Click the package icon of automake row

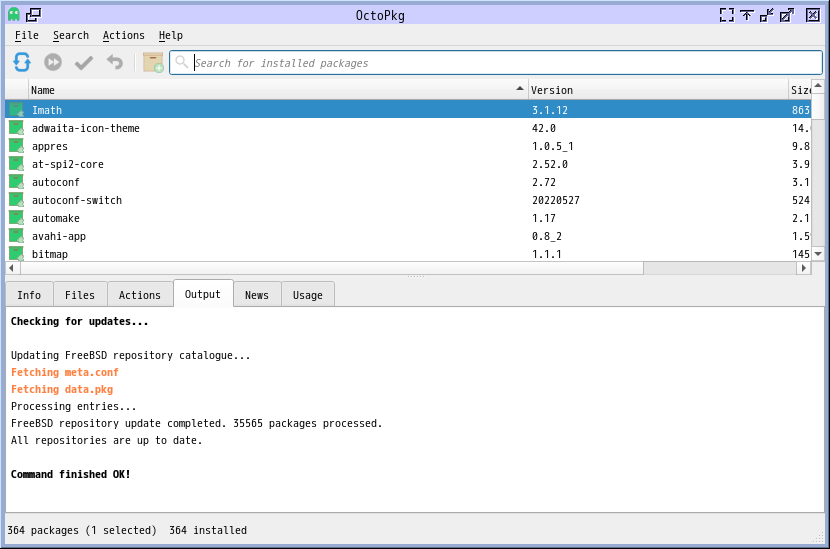[17, 218]
